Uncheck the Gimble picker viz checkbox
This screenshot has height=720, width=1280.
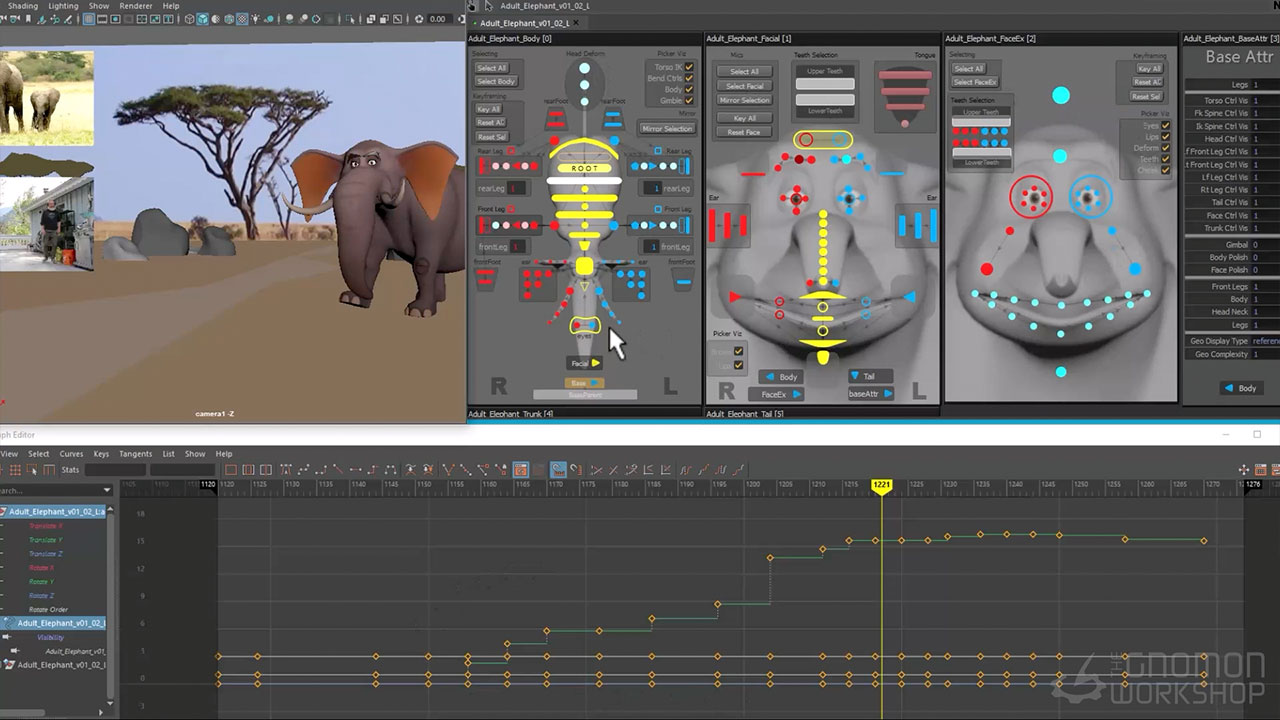[689, 102]
